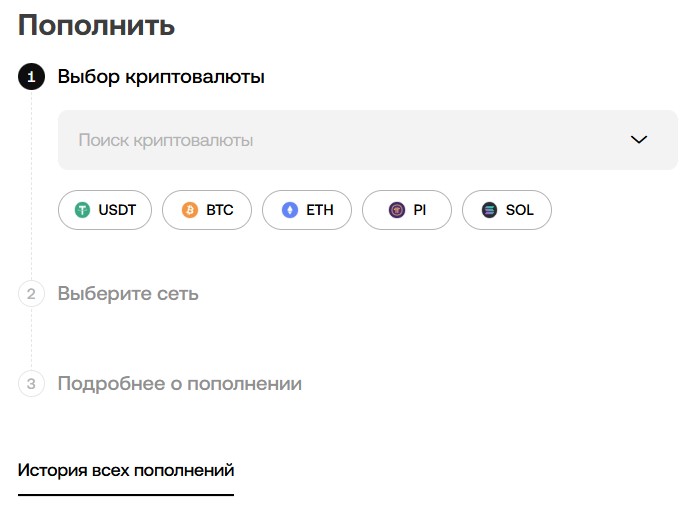Click the orange Bitcoin logo icon

pos(190,210)
